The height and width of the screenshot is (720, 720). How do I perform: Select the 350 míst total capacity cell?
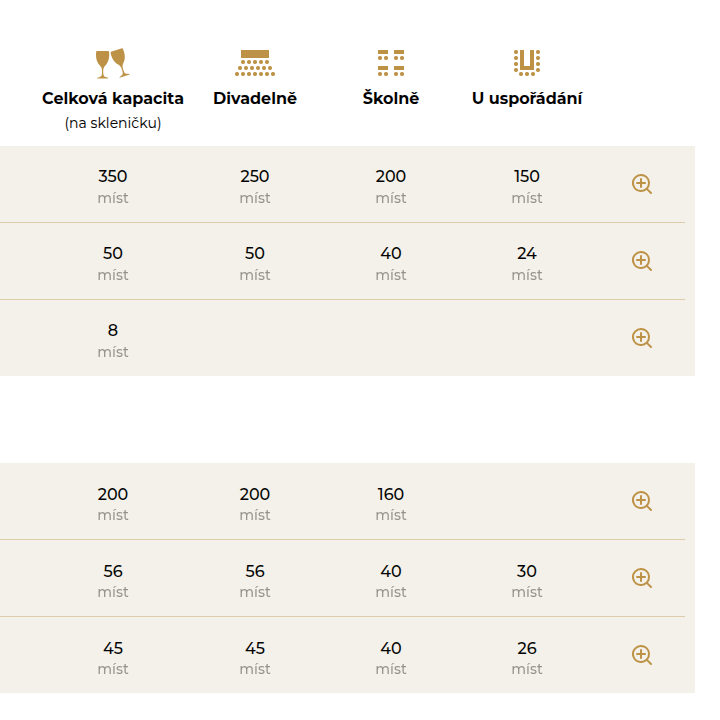click(x=113, y=185)
